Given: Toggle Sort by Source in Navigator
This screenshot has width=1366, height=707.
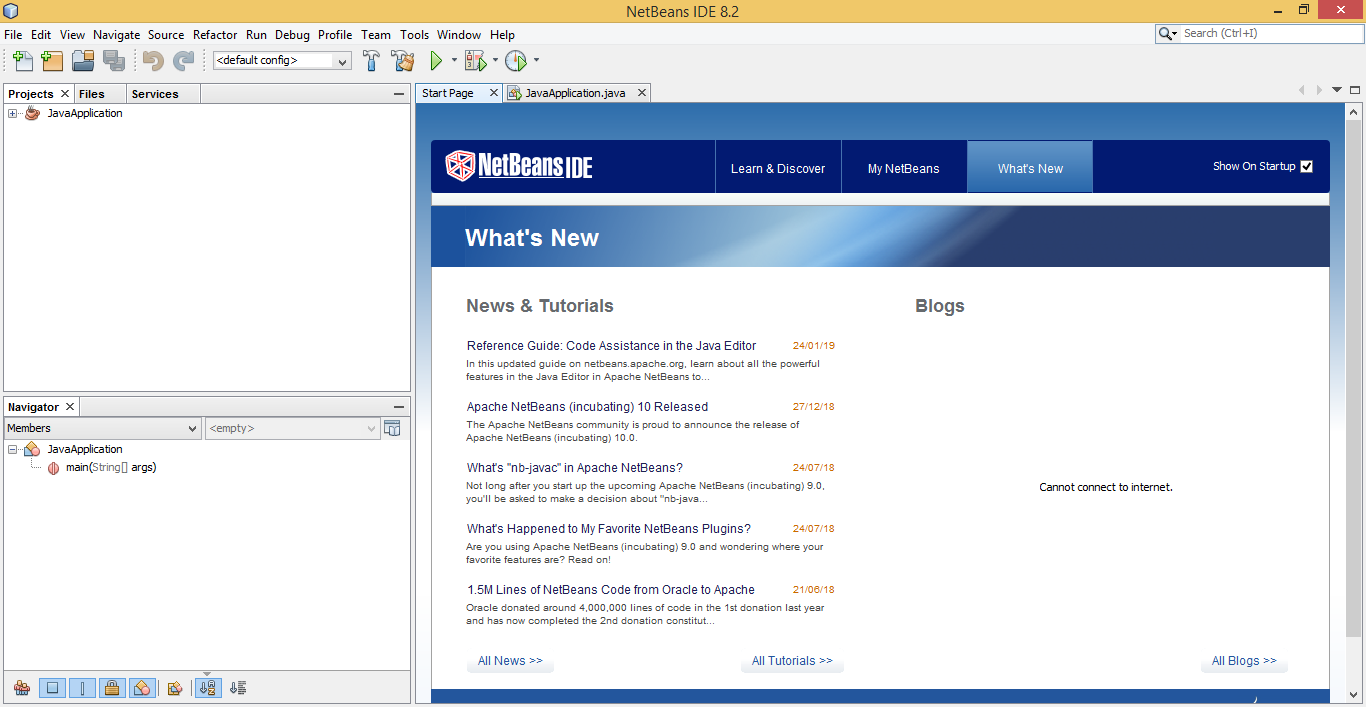Looking at the screenshot, I should pyautogui.click(x=238, y=688).
